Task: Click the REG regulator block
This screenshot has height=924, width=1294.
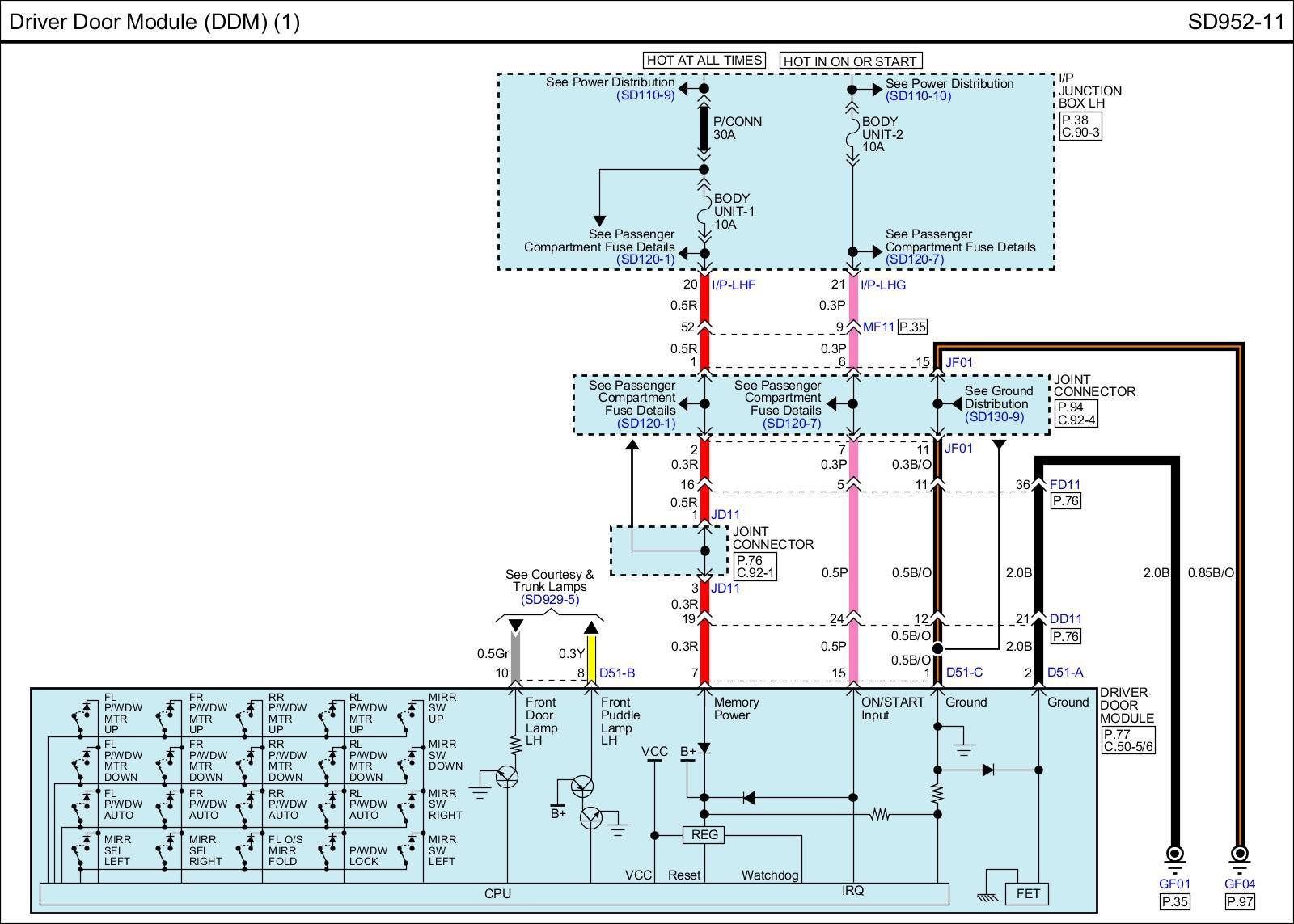Action: tap(704, 835)
